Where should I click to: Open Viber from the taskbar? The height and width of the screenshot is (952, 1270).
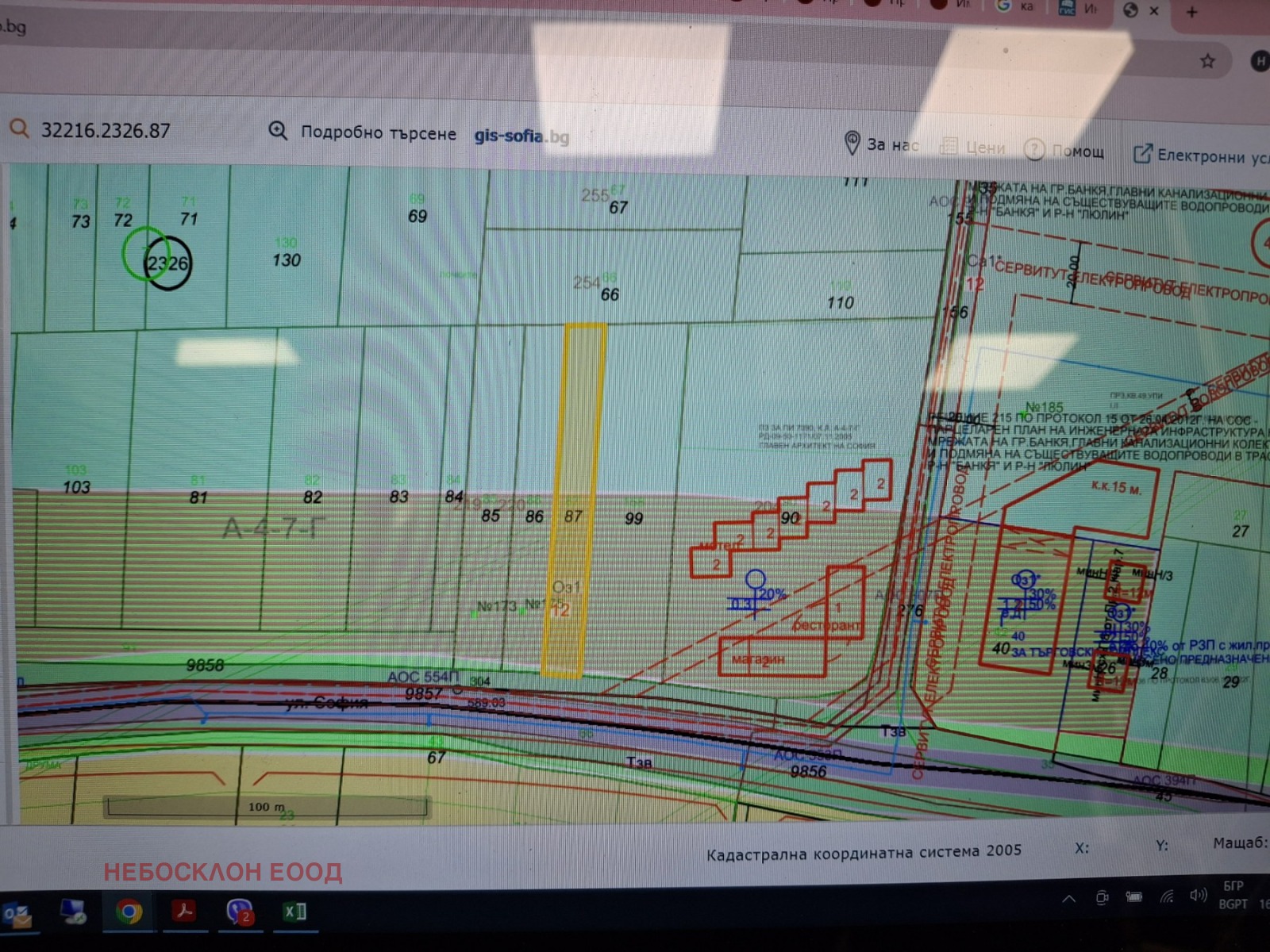pos(239,912)
